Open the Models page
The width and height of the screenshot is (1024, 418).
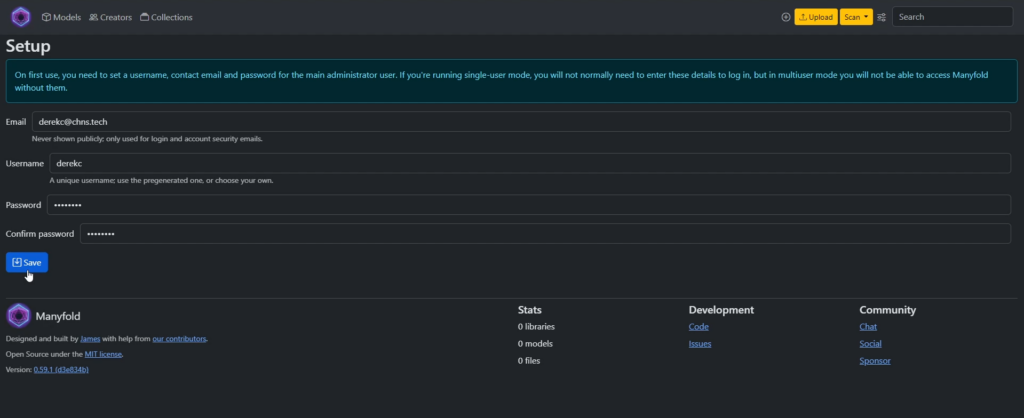(61, 17)
